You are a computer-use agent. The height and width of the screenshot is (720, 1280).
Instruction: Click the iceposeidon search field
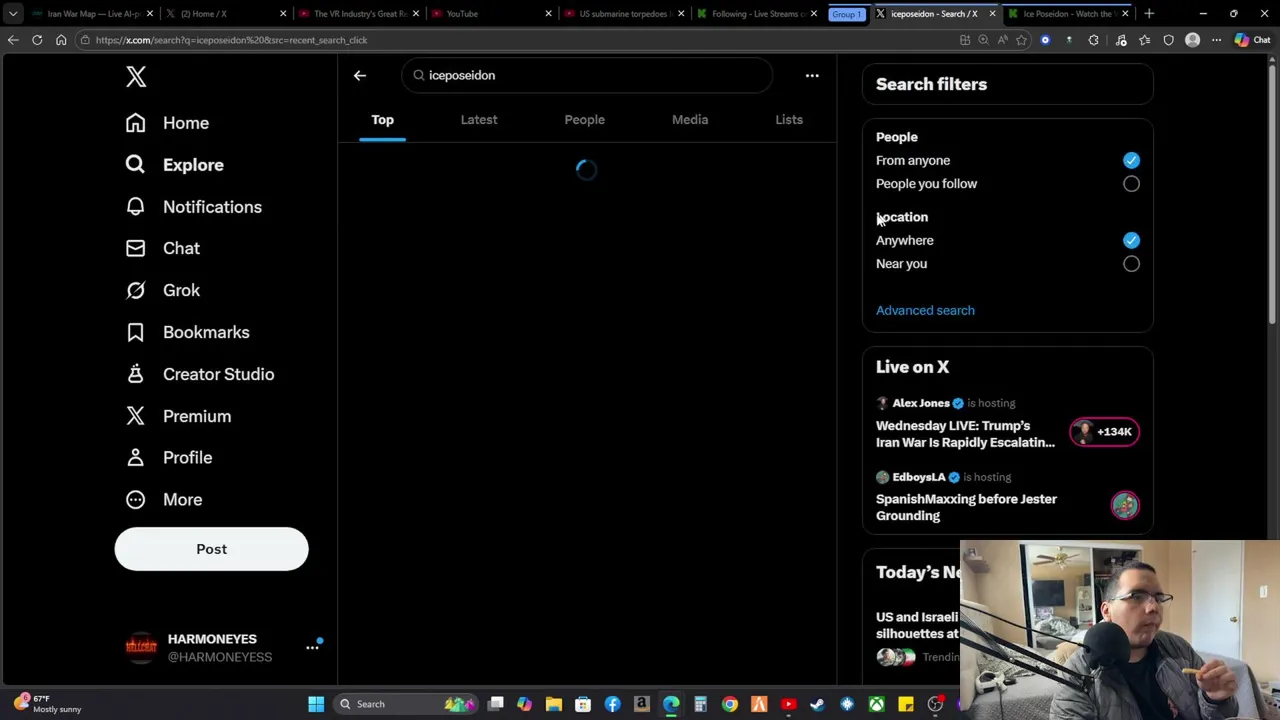(x=587, y=75)
